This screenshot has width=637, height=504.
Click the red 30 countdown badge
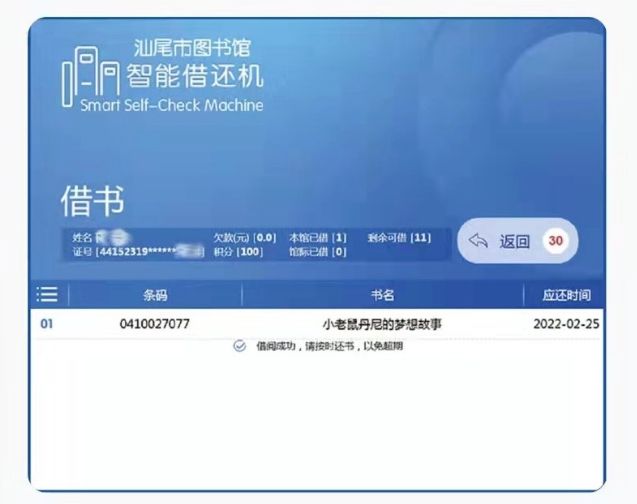pos(555,241)
